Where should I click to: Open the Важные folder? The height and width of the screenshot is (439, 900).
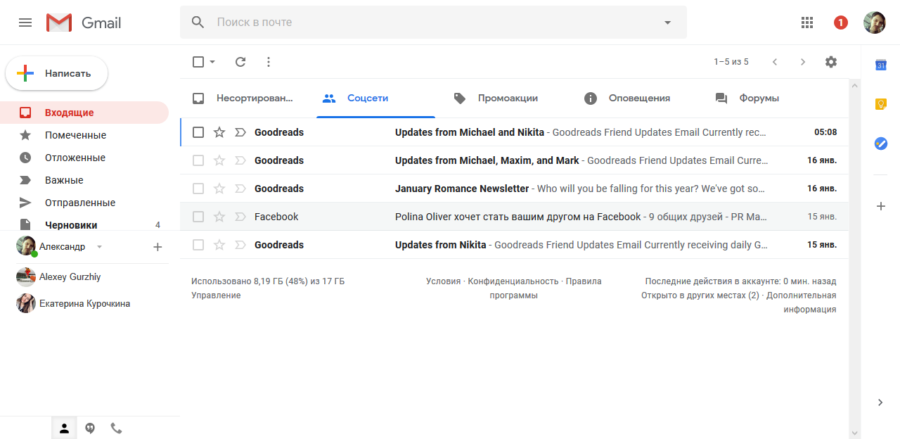(84, 180)
